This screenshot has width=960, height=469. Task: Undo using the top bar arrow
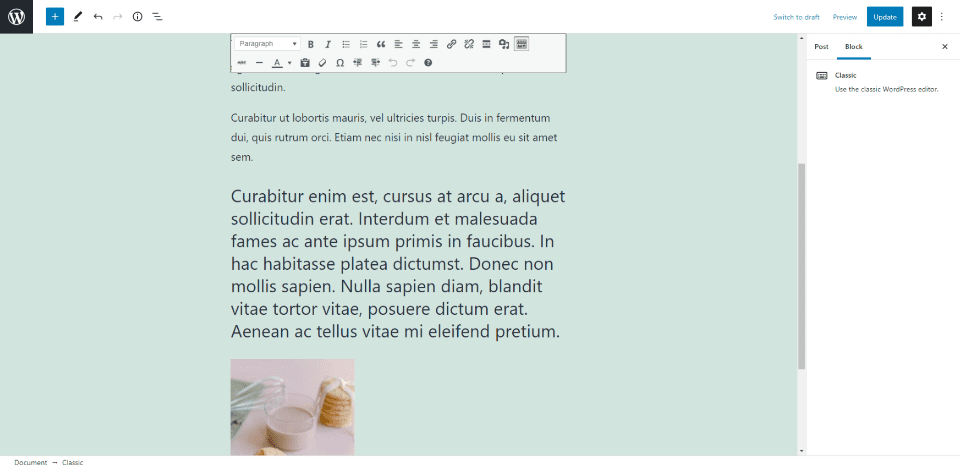tap(98, 17)
